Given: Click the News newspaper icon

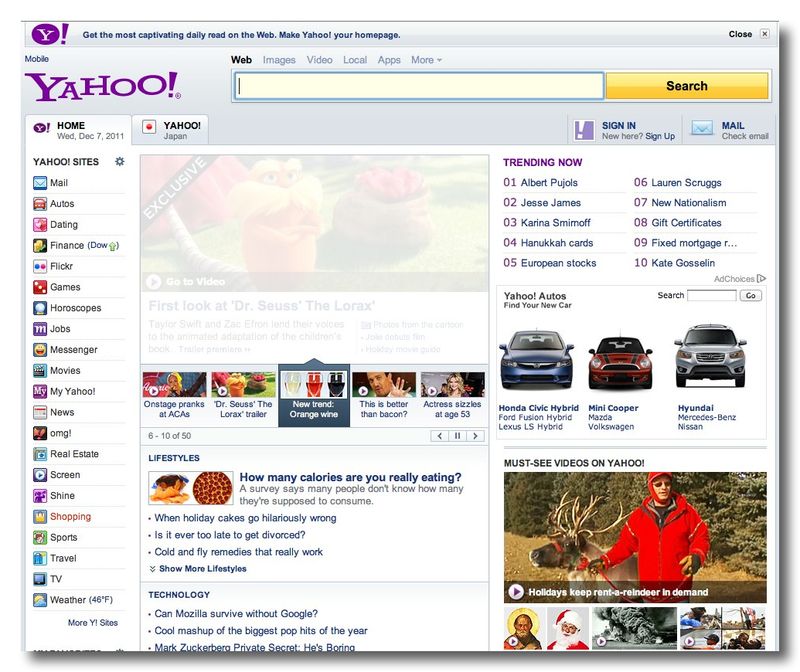Looking at the screenshot, I should tap(40, 412).
